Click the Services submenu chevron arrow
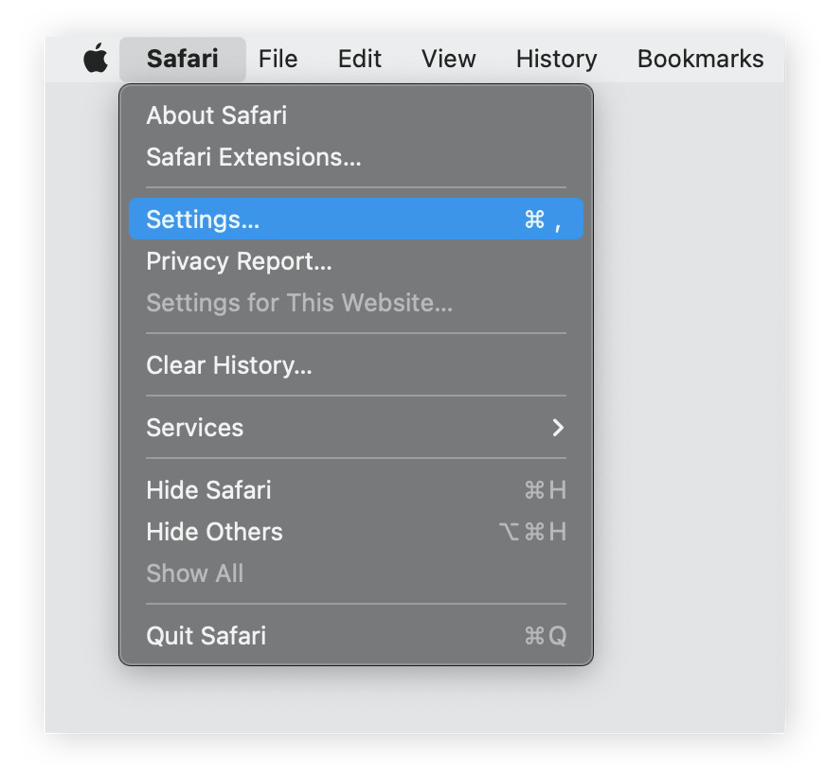 (560, 427)
